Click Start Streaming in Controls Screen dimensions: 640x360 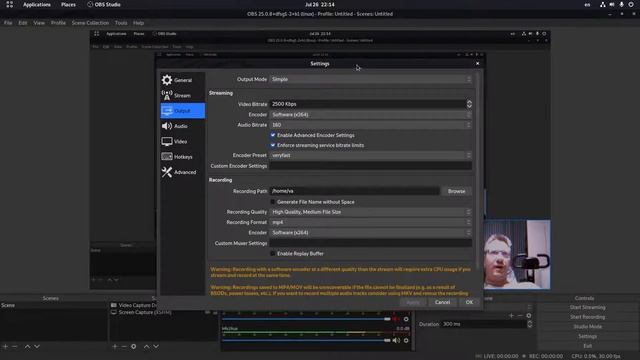(x=587, y=307)
